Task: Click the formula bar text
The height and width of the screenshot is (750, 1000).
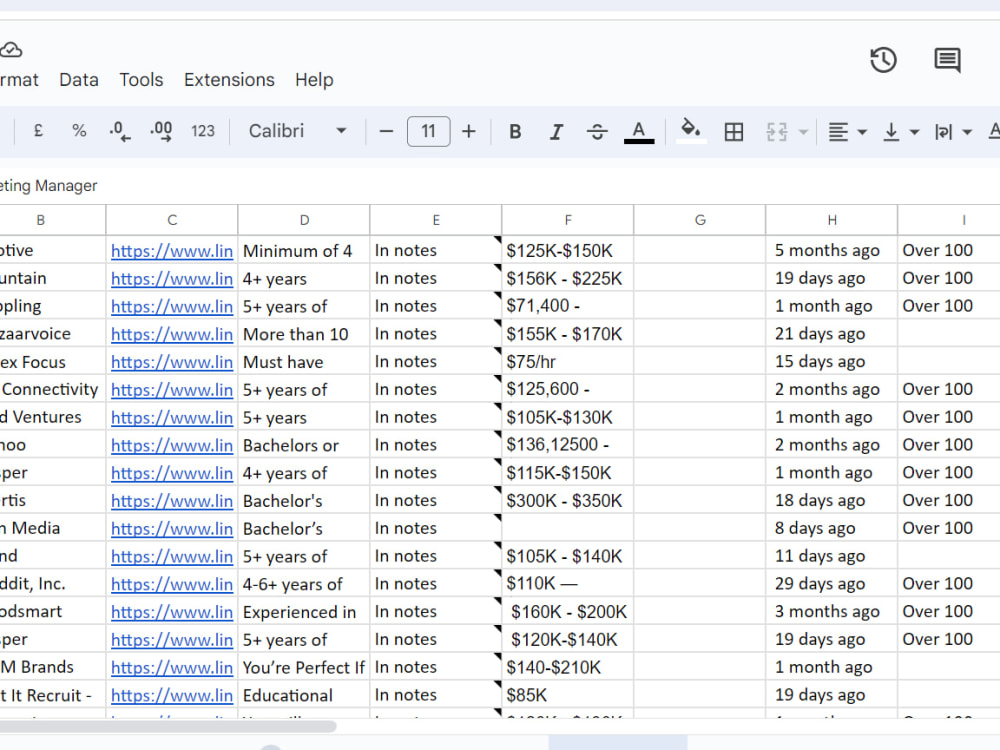Action: click(48, 186)
